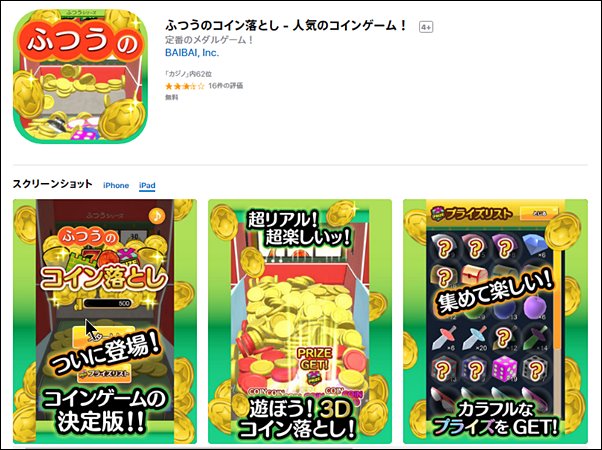602x450 pixels.
Task: Click the yellow back button in prize list
Action: click(x=539, y=213)
